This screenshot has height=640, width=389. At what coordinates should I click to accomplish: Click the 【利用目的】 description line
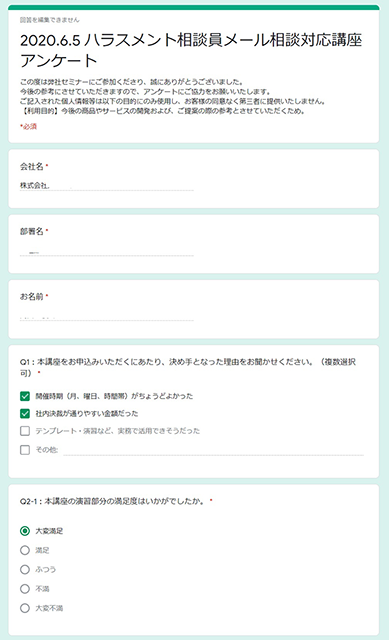coord(162,111)
